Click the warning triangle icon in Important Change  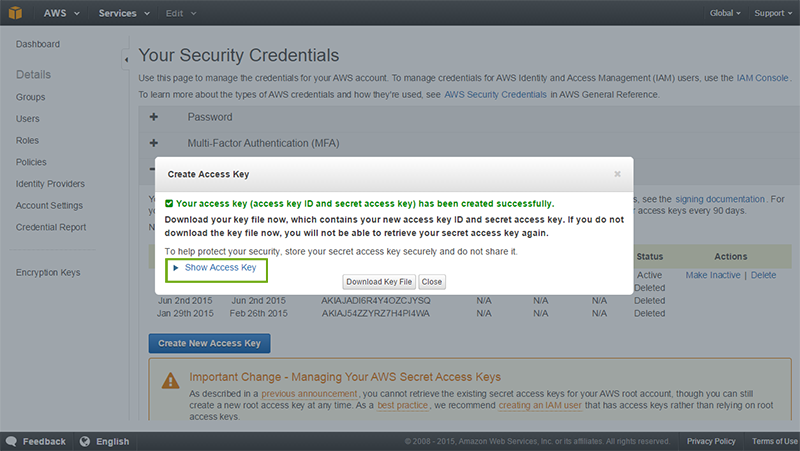[169, 378]
